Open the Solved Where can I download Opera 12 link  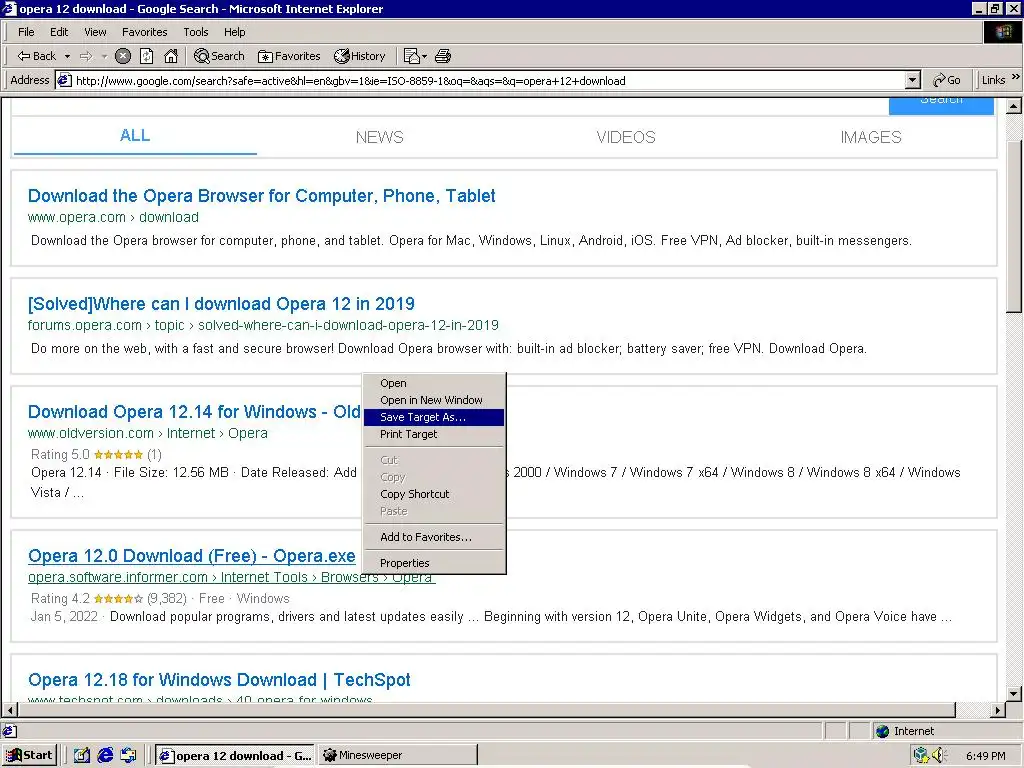[x=221, y=304]
